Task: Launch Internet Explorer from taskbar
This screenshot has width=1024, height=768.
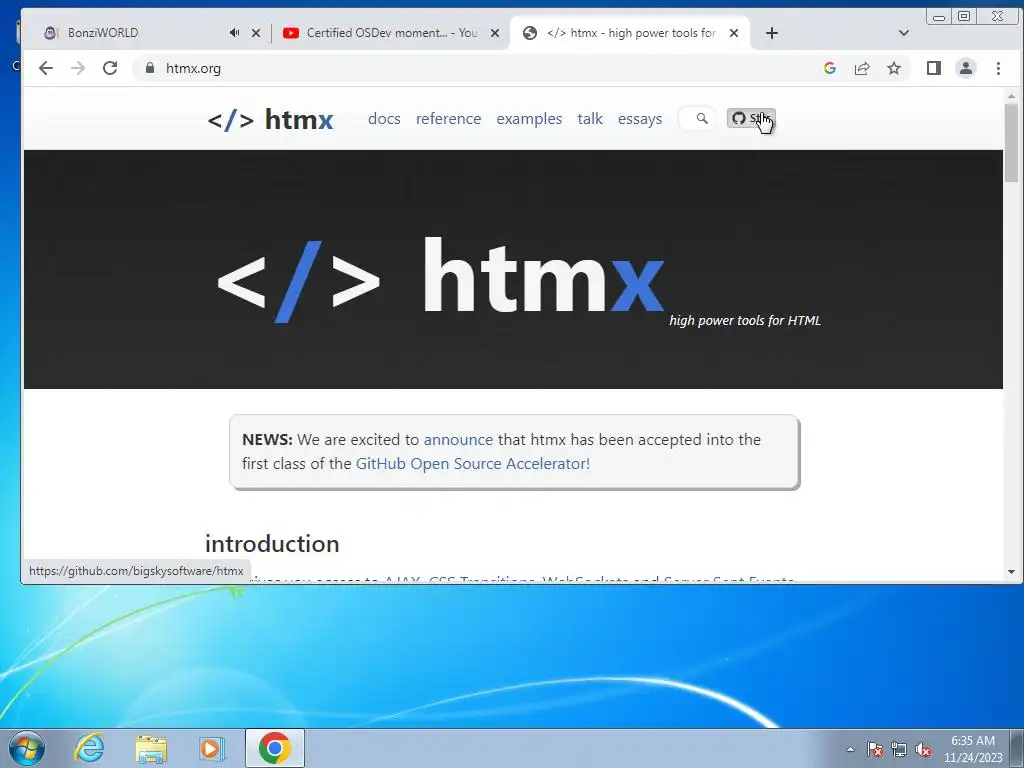Action: click(x=89, y=748)
